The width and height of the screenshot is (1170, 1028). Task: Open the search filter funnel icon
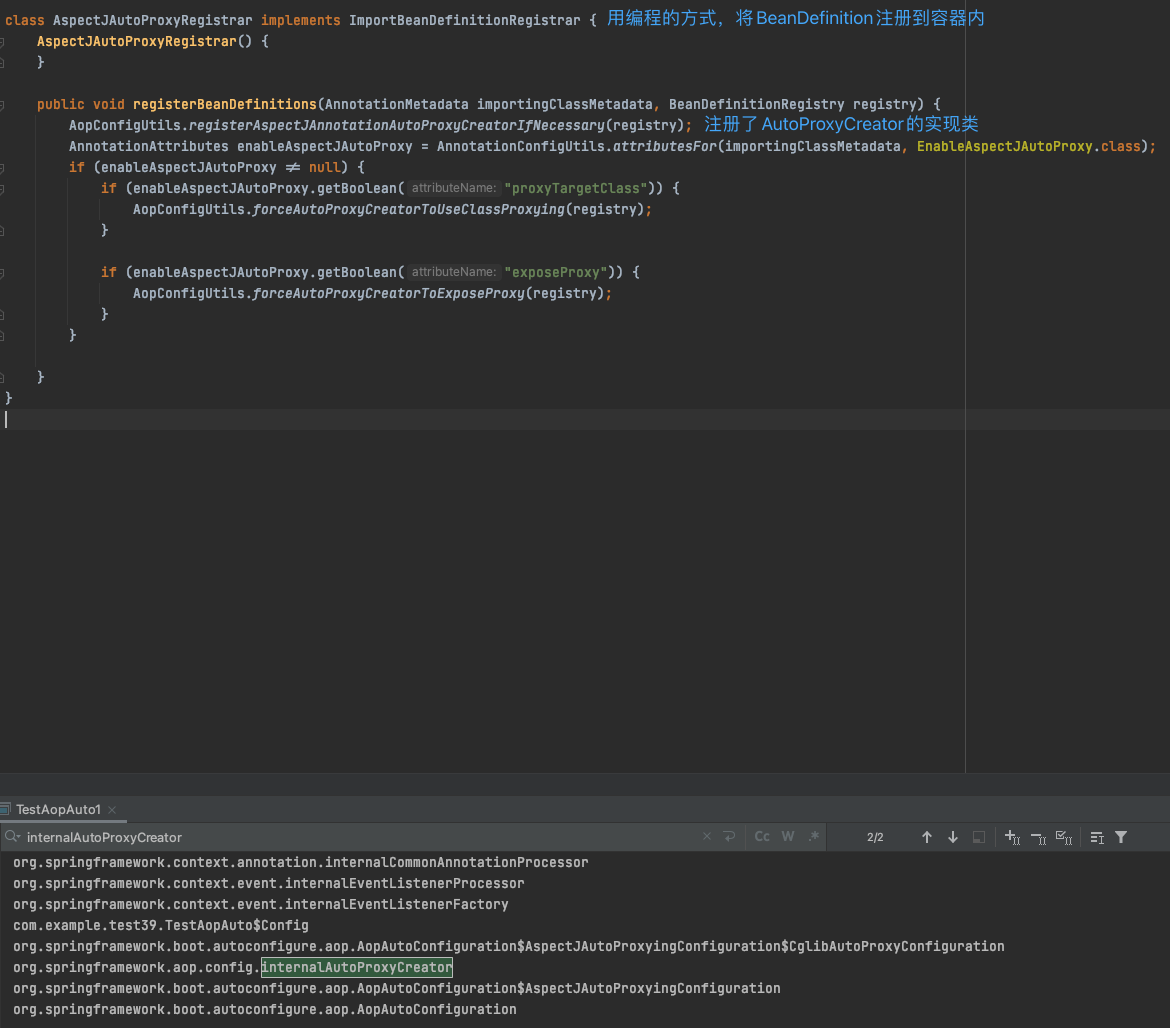point(1121,837)
